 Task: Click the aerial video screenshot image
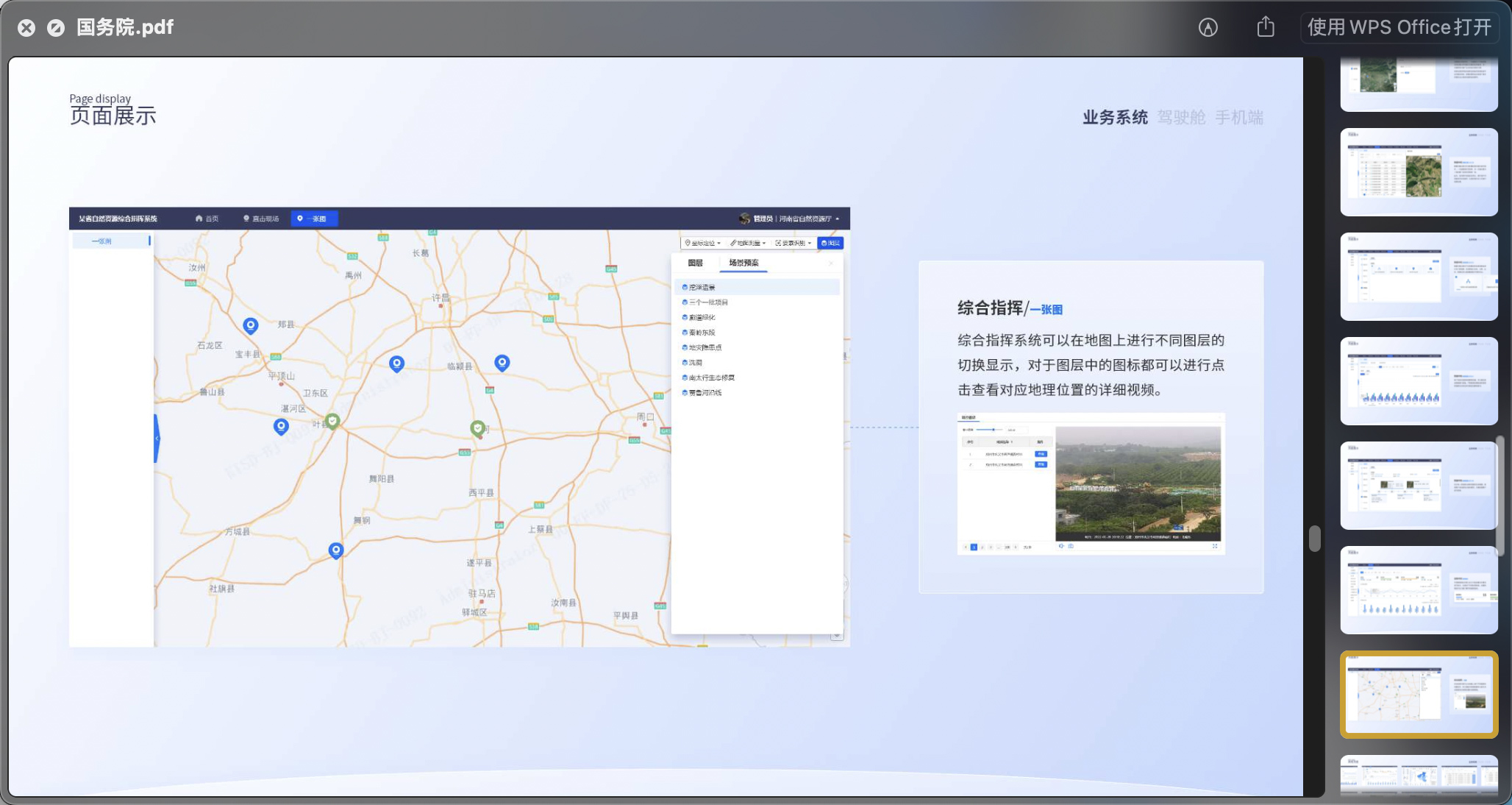click(x=1138, y=483)
